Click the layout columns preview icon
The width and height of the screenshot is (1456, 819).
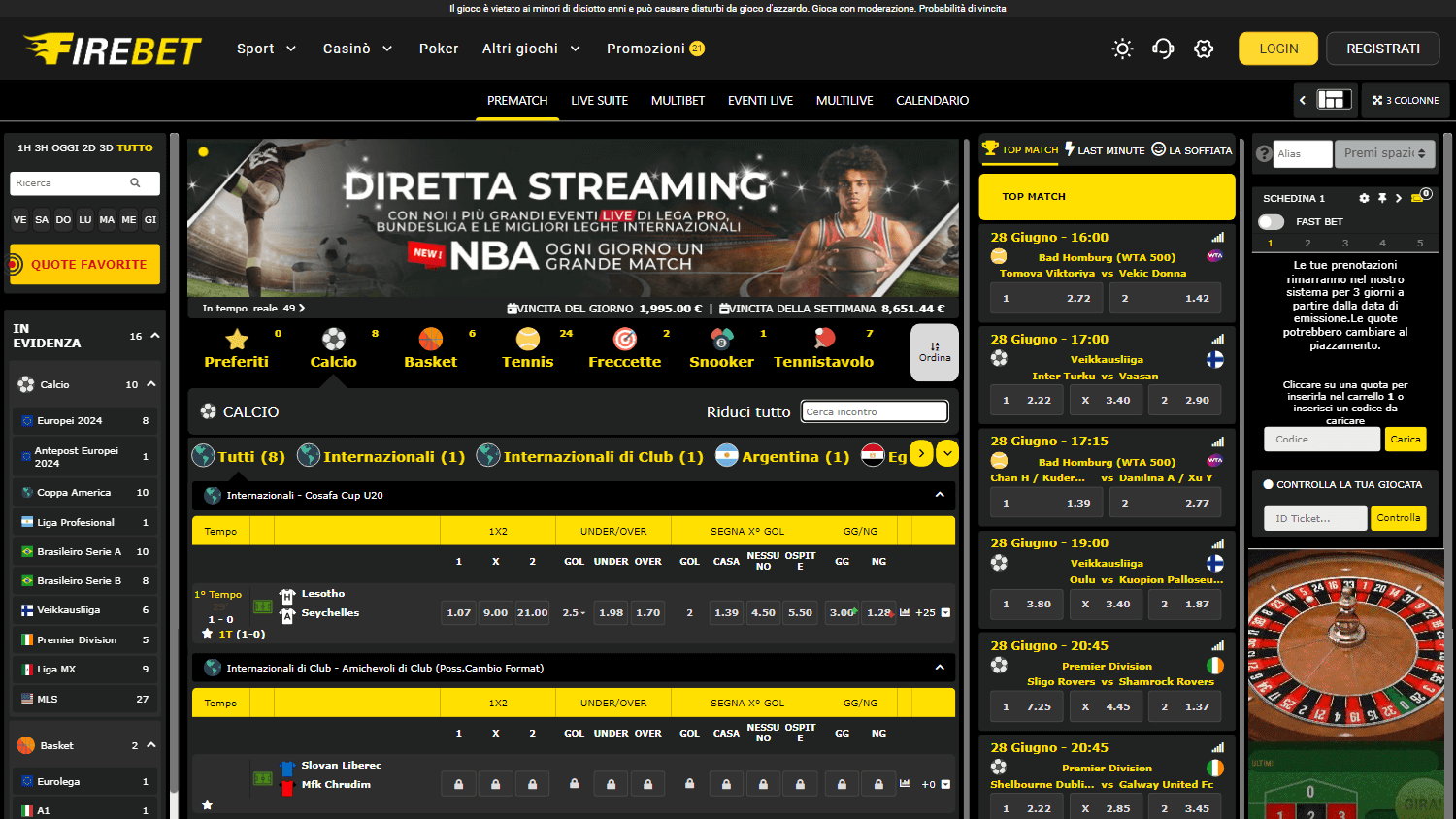[x=1335, y=100]
